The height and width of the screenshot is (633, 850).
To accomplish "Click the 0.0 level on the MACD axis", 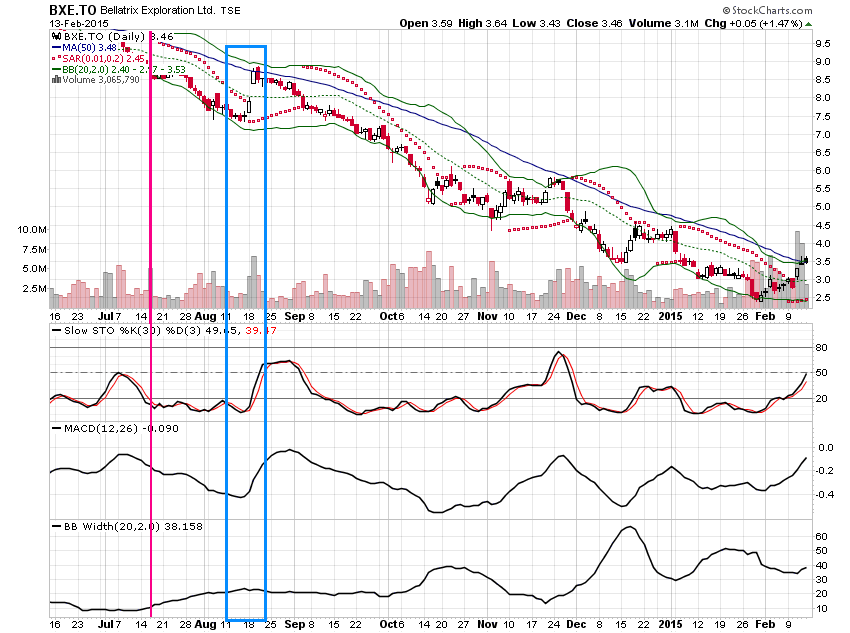I will point(826,447).
